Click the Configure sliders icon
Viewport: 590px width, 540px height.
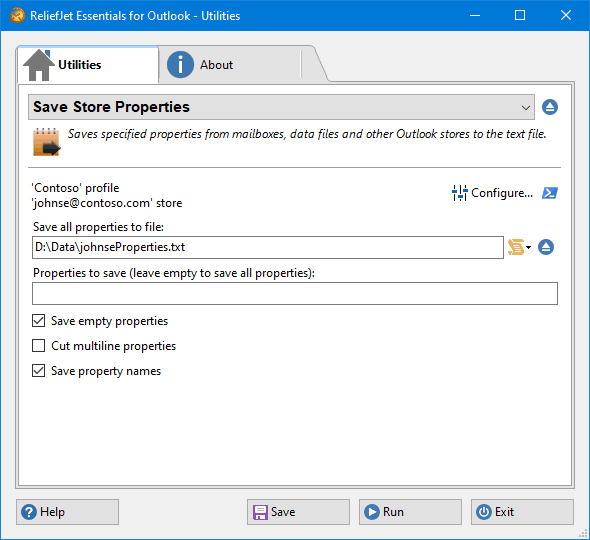pyautogui.click(x=459, y=193)
